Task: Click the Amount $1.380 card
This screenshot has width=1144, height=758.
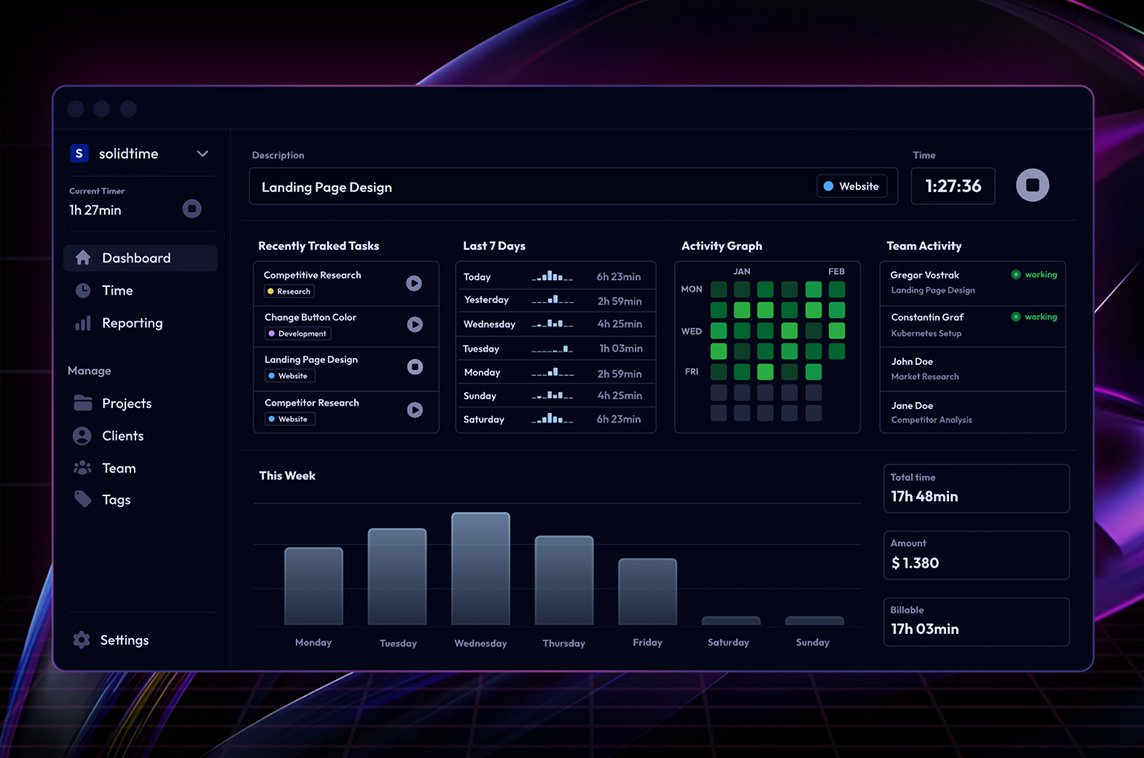Action: (x=976, y=555)
